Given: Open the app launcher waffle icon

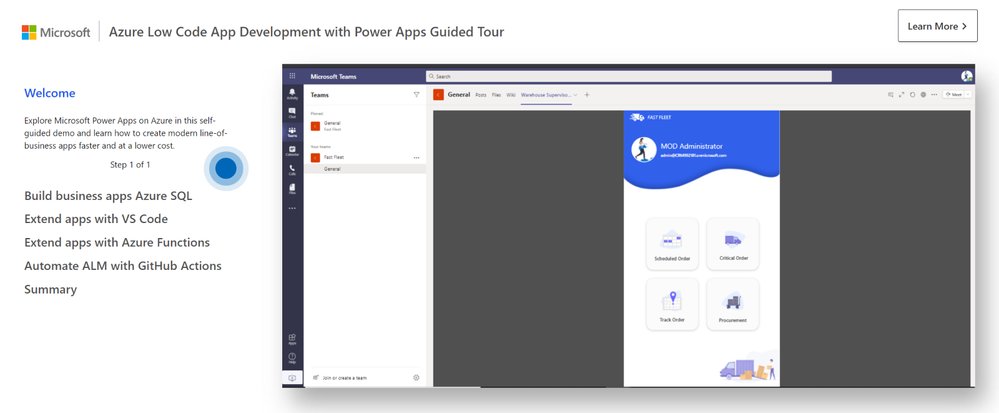Looking at the screenshot, I should [x=292, y=76].
